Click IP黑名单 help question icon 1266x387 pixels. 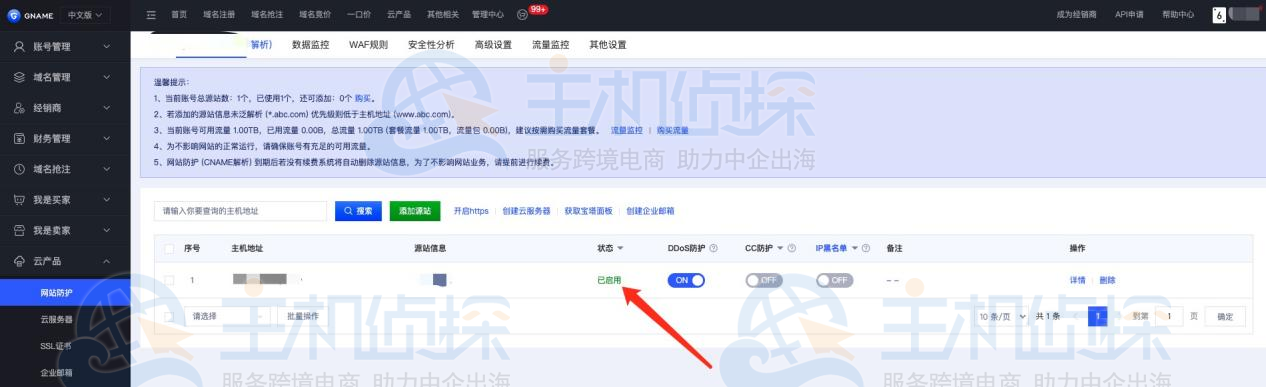point(866,248)
